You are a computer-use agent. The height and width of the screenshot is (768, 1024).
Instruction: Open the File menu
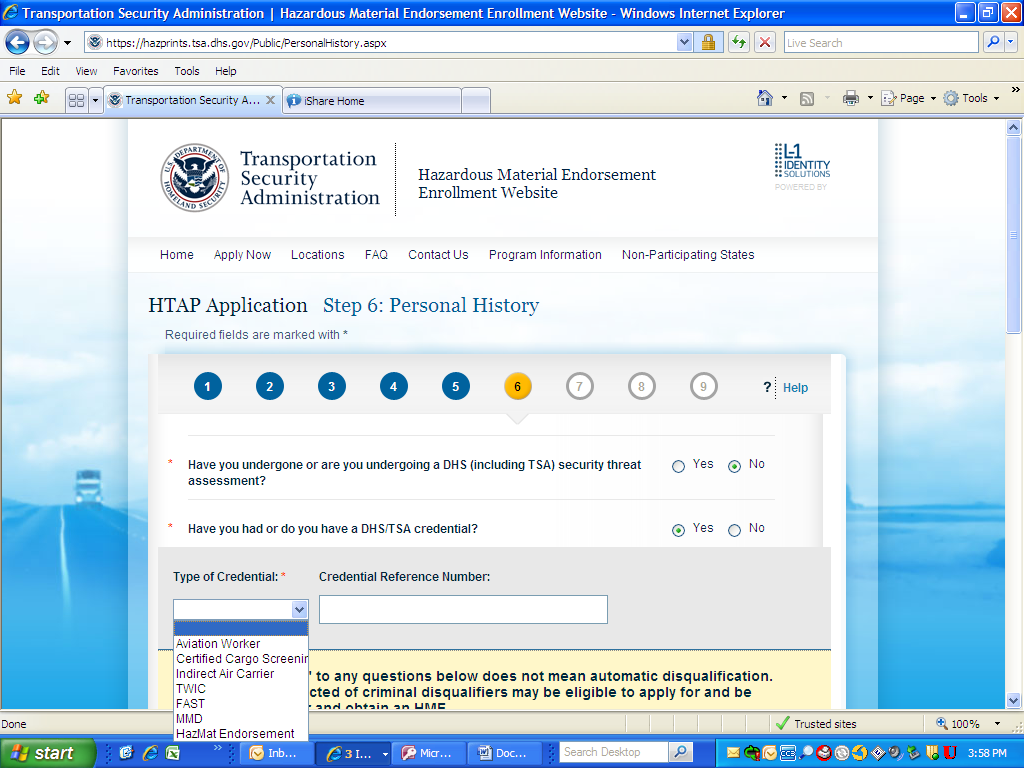17,71
